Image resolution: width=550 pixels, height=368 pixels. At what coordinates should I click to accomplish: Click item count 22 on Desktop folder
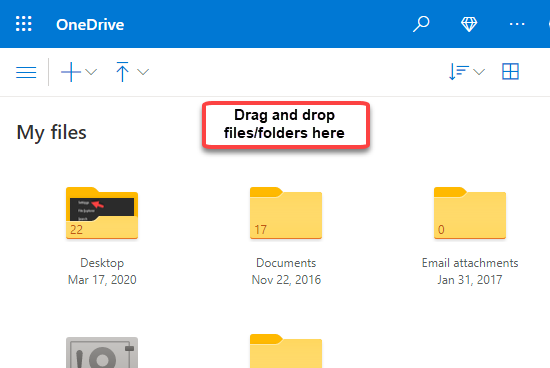point(76,230)
